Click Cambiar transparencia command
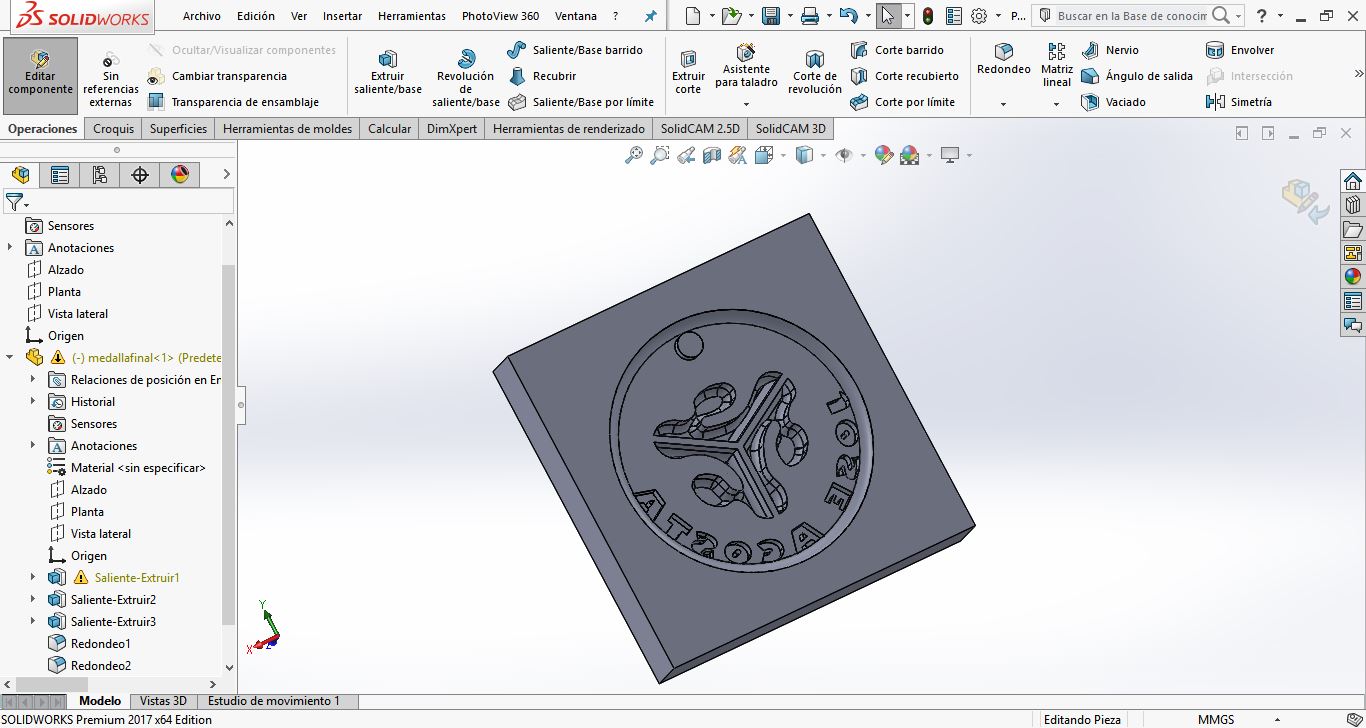Viewport: 1366px width, 728px height. coord(217,76)
